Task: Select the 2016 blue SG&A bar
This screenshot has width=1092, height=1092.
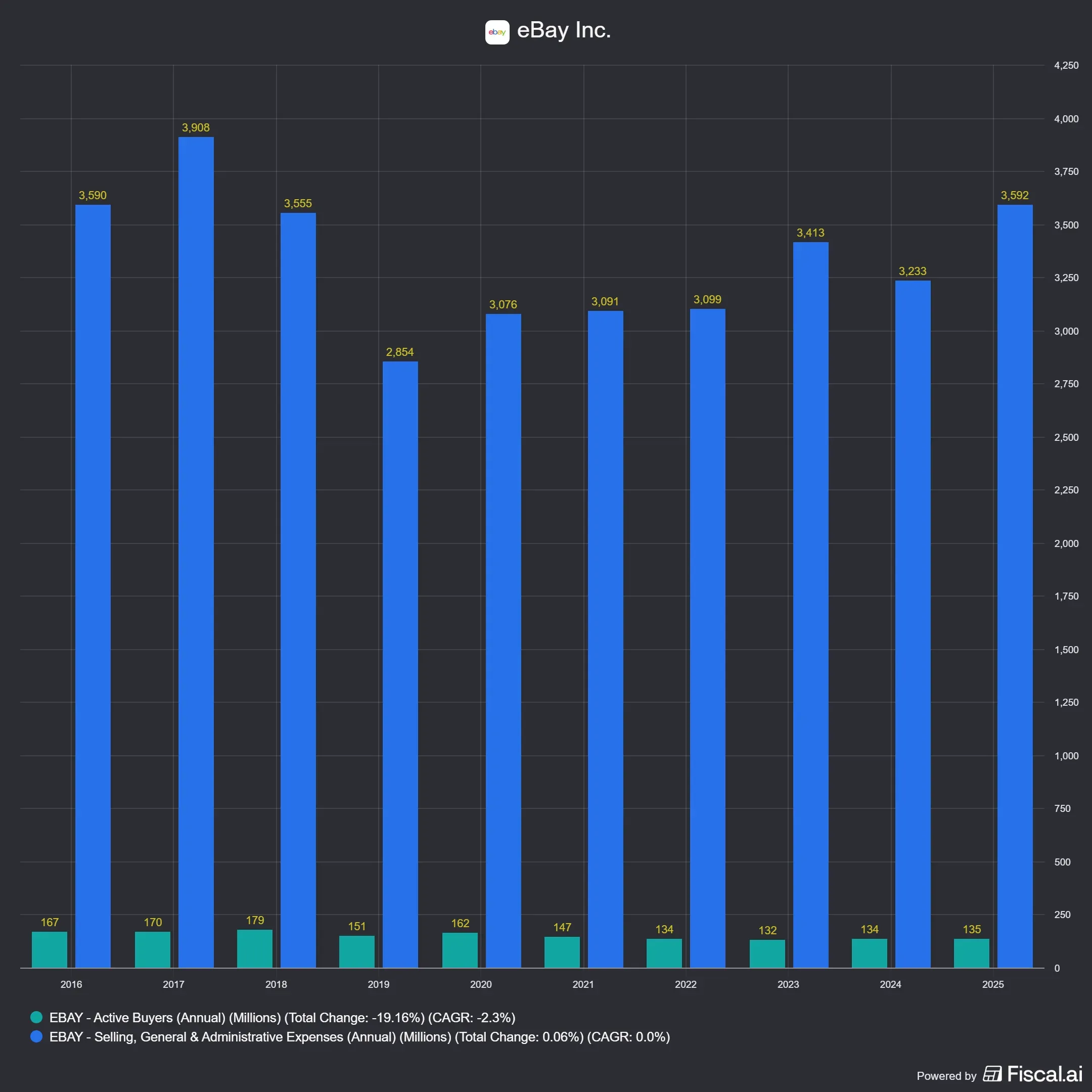Action: click(x=93, y=586)
